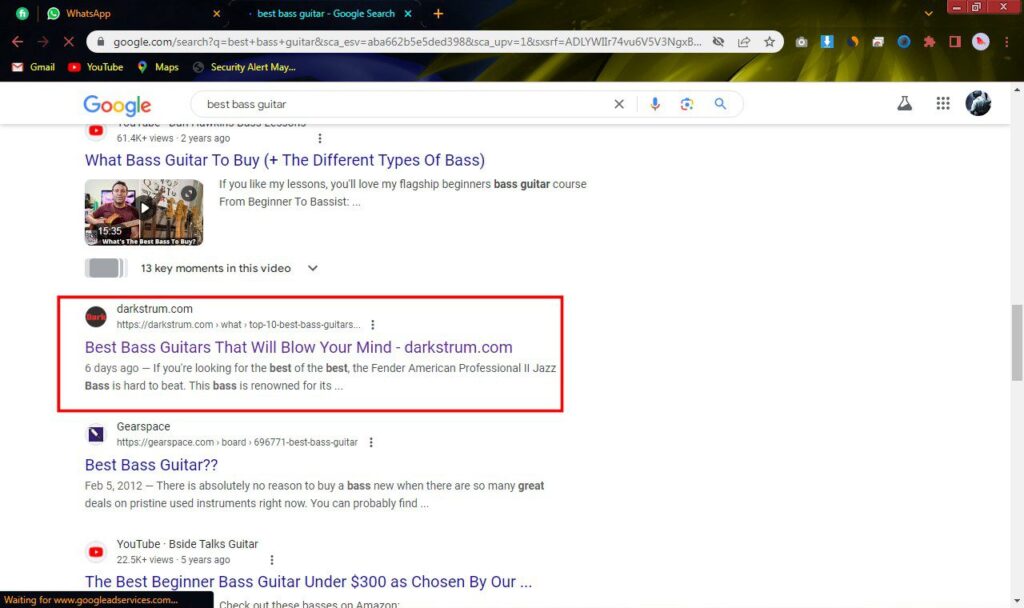1024x608 pixels.
Task: Click the magnifier search button
Action: [x=720, y=104]
